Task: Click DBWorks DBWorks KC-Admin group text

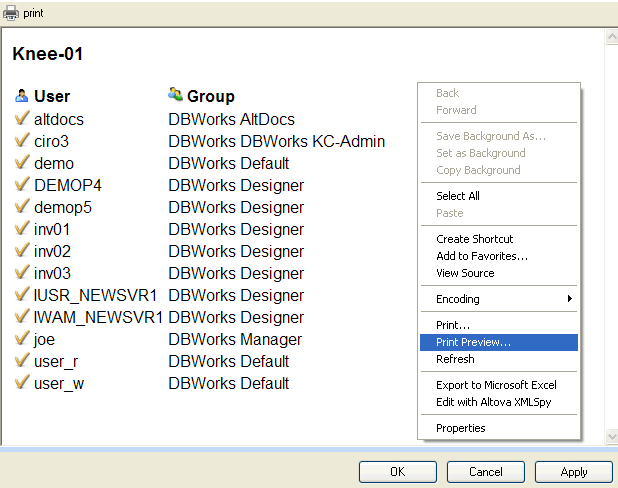Action: pyautogui.click(x=277, y=142)
